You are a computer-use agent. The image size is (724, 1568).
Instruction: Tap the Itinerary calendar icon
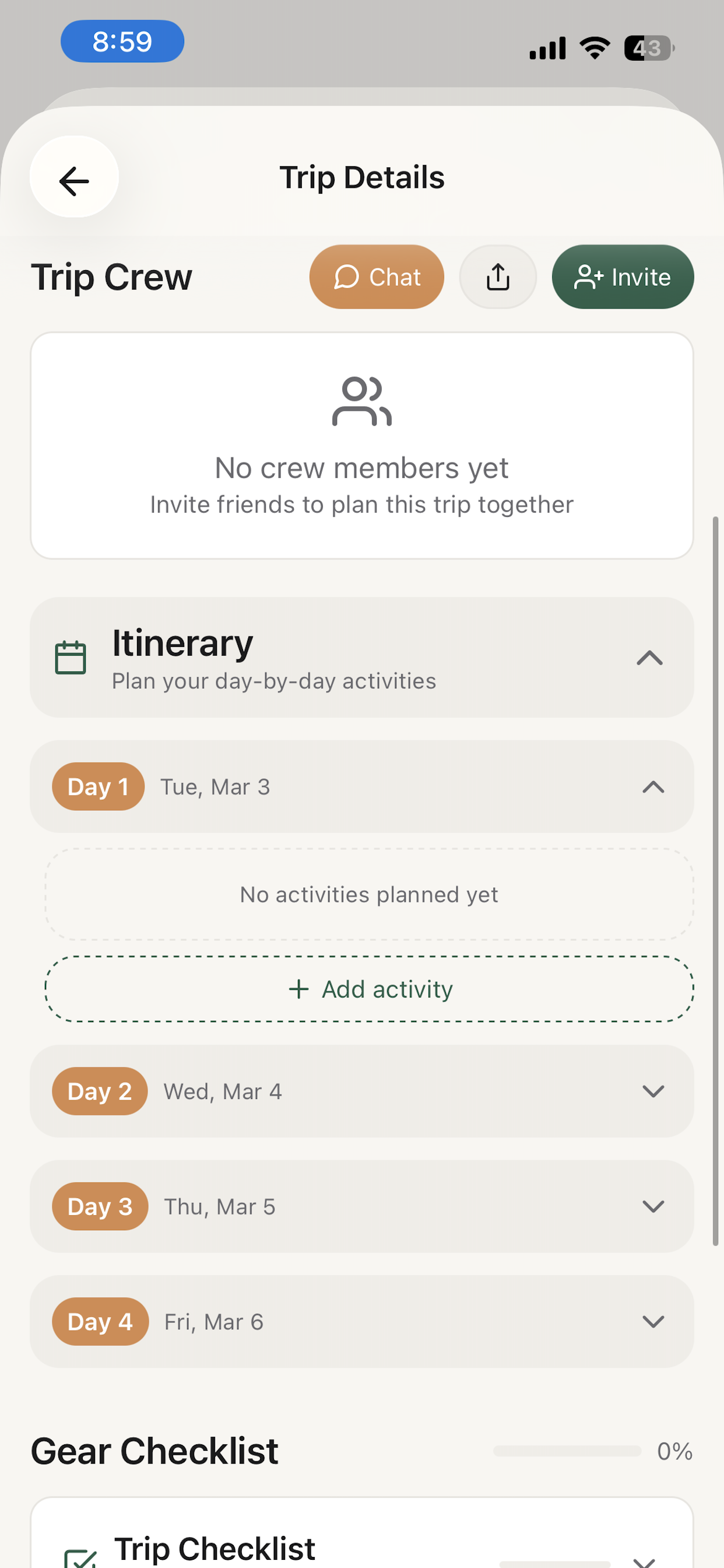click(x=71, y=657)
